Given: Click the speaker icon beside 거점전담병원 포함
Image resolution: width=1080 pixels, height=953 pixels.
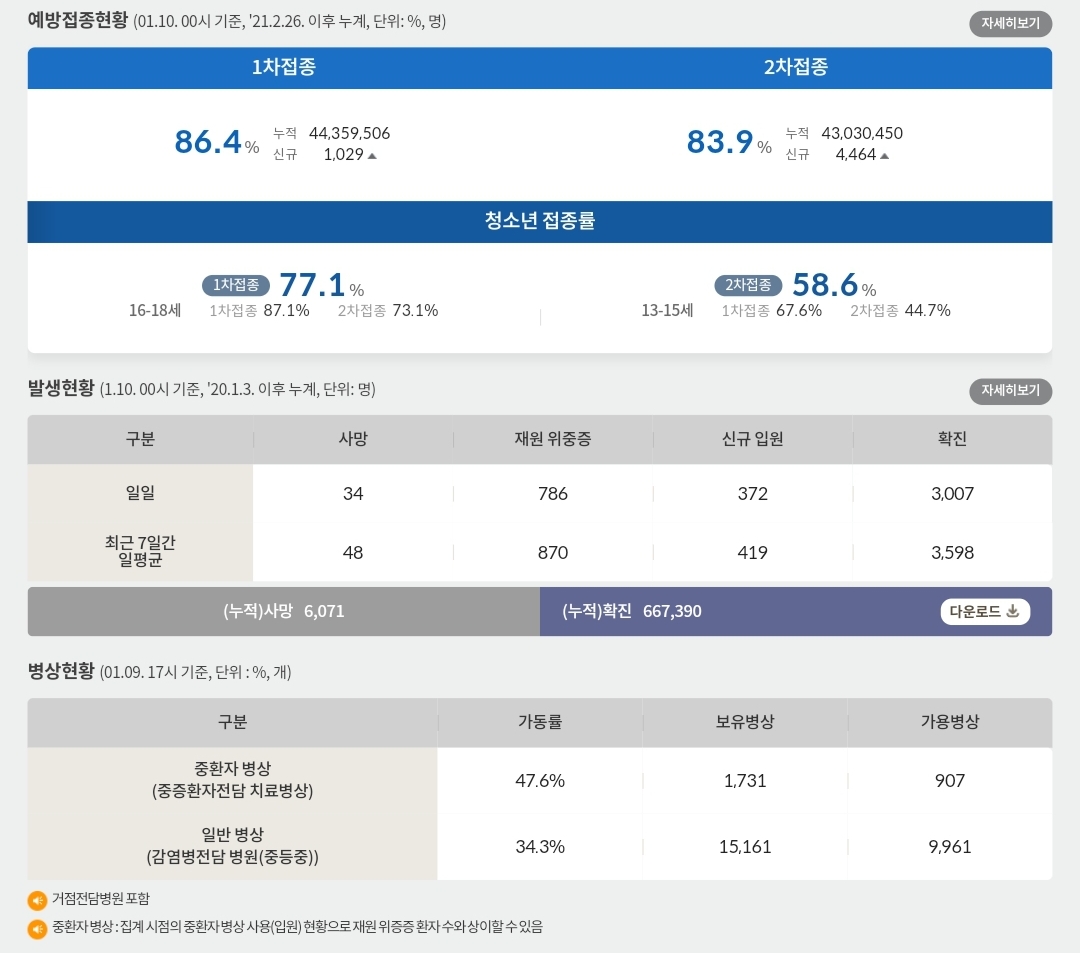Looking at the screenshot, I should tap(37, 900).
